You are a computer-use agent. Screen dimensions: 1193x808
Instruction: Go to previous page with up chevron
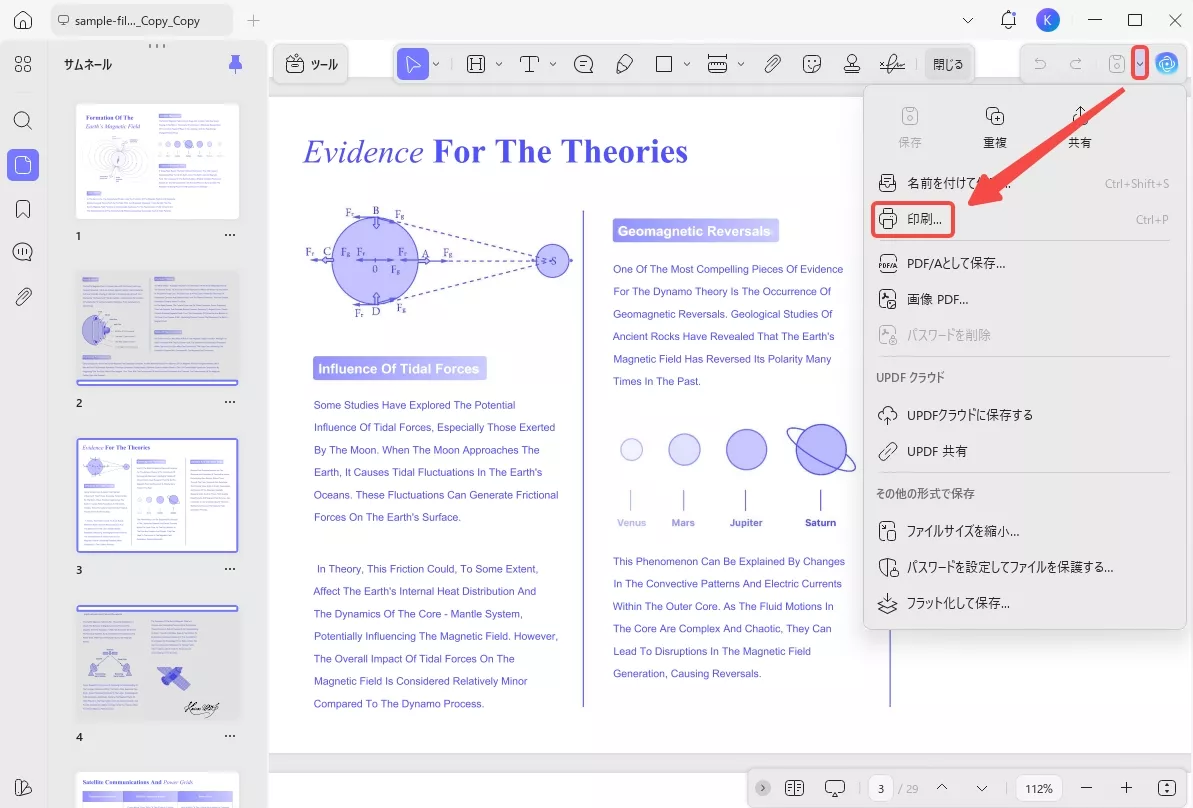pos(942,787)
